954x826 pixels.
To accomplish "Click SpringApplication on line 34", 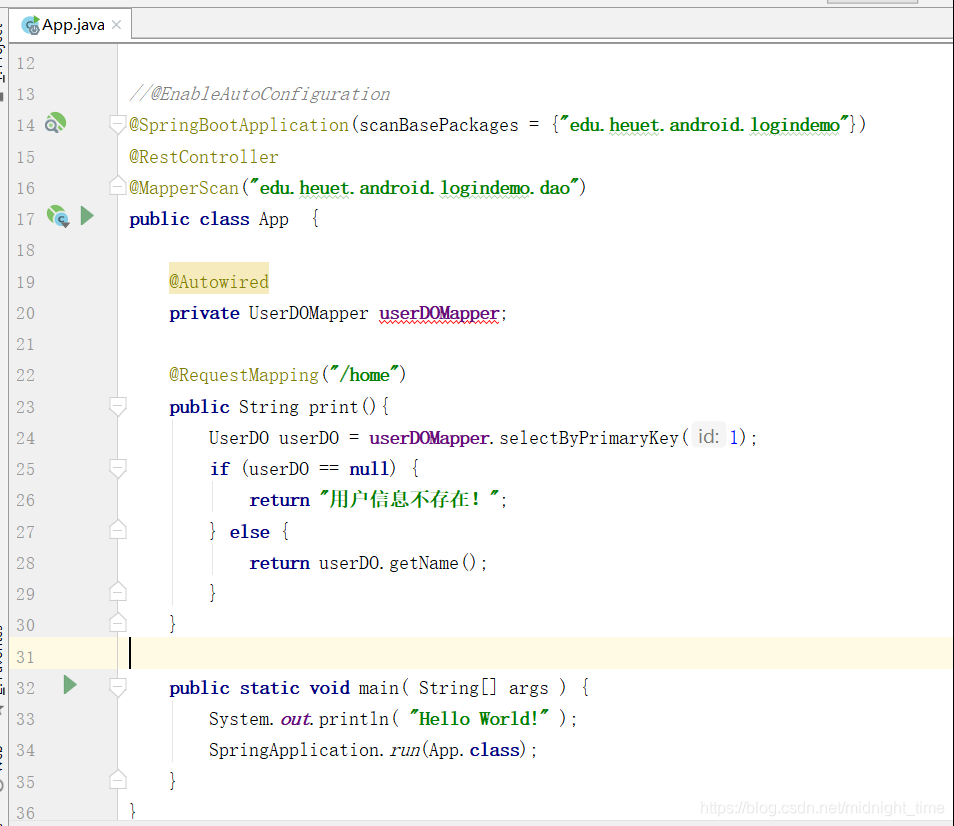I will tap(294, 750).
